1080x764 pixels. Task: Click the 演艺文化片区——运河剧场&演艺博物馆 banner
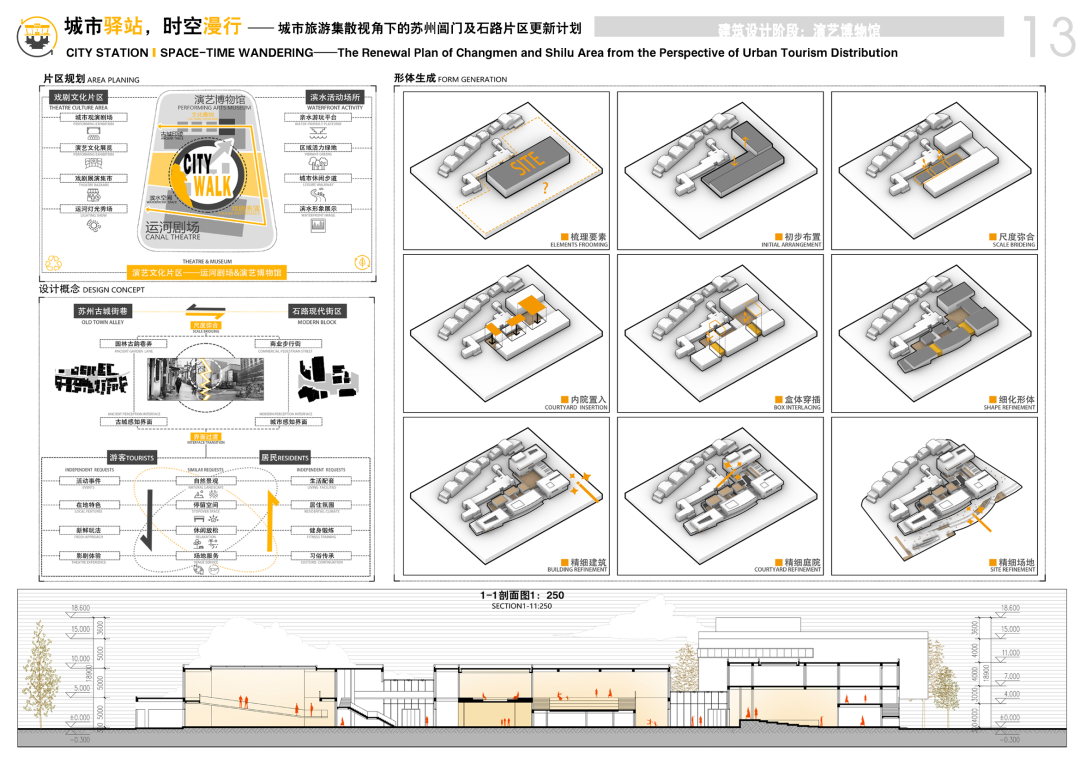(208, 272)
